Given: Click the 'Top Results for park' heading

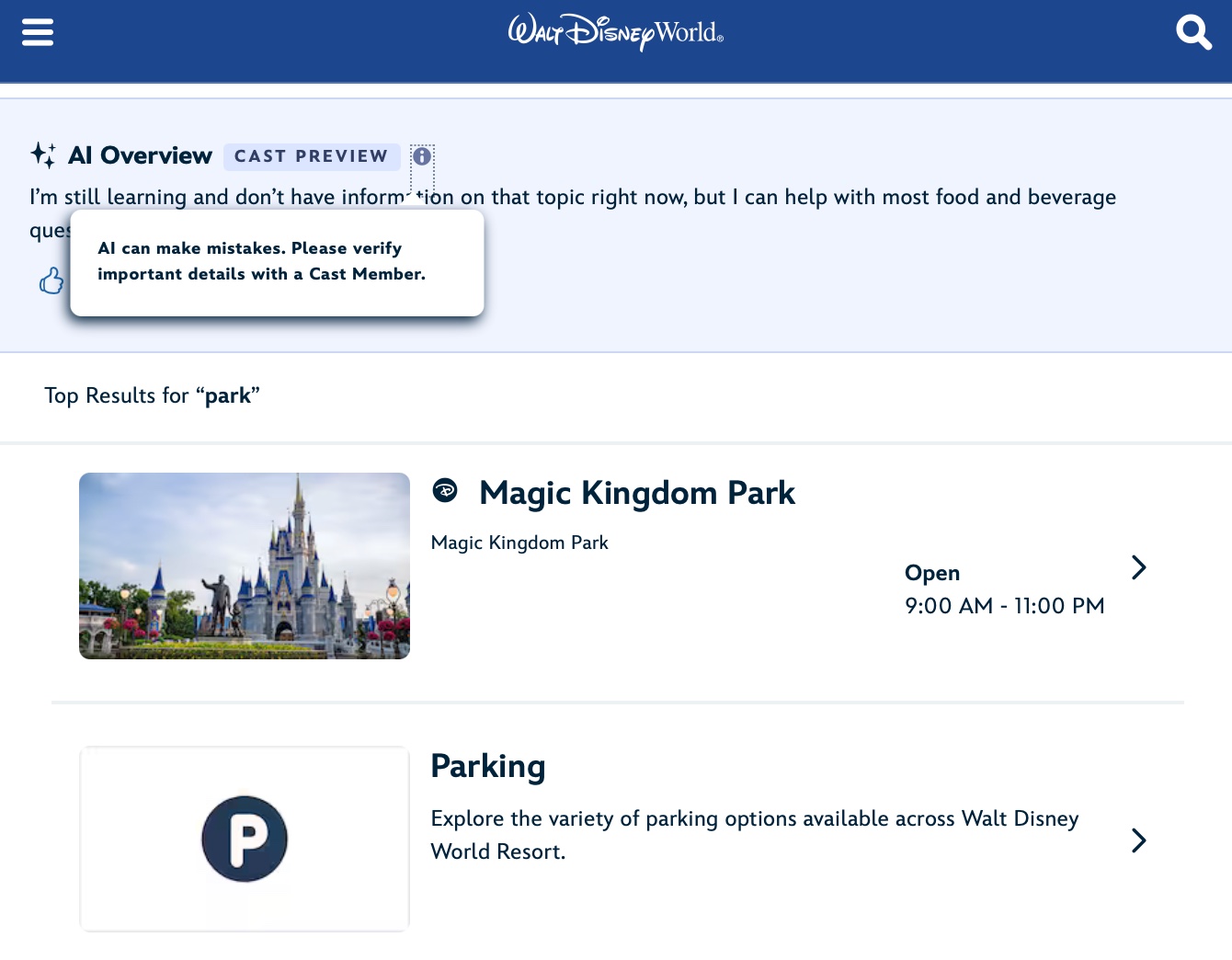Looking at the screenshot, I should [153, 395].
